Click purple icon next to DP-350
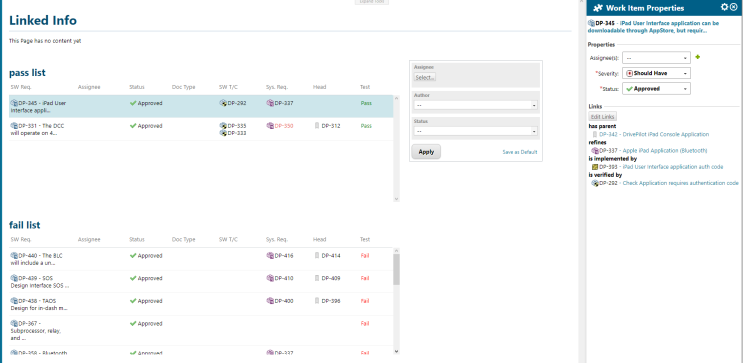 [x=270, y=126]
